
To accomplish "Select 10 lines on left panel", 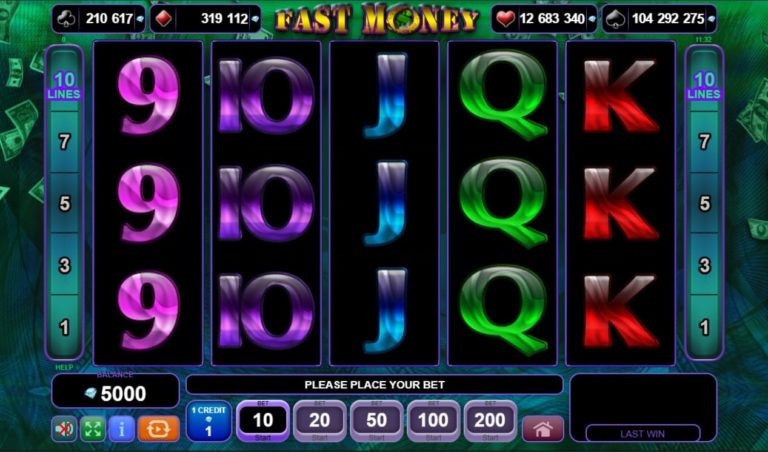I will 64,85.
